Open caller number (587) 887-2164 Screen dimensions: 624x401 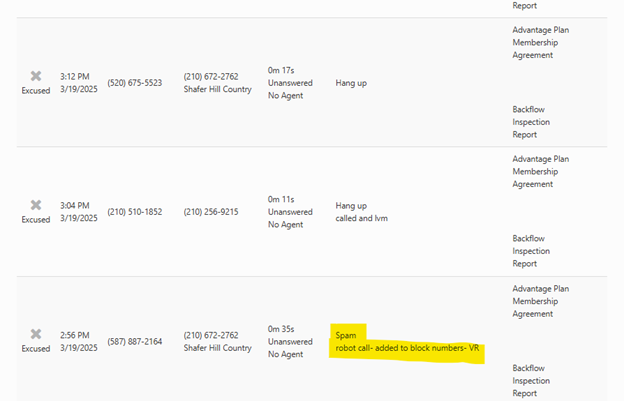coord(135,341)
